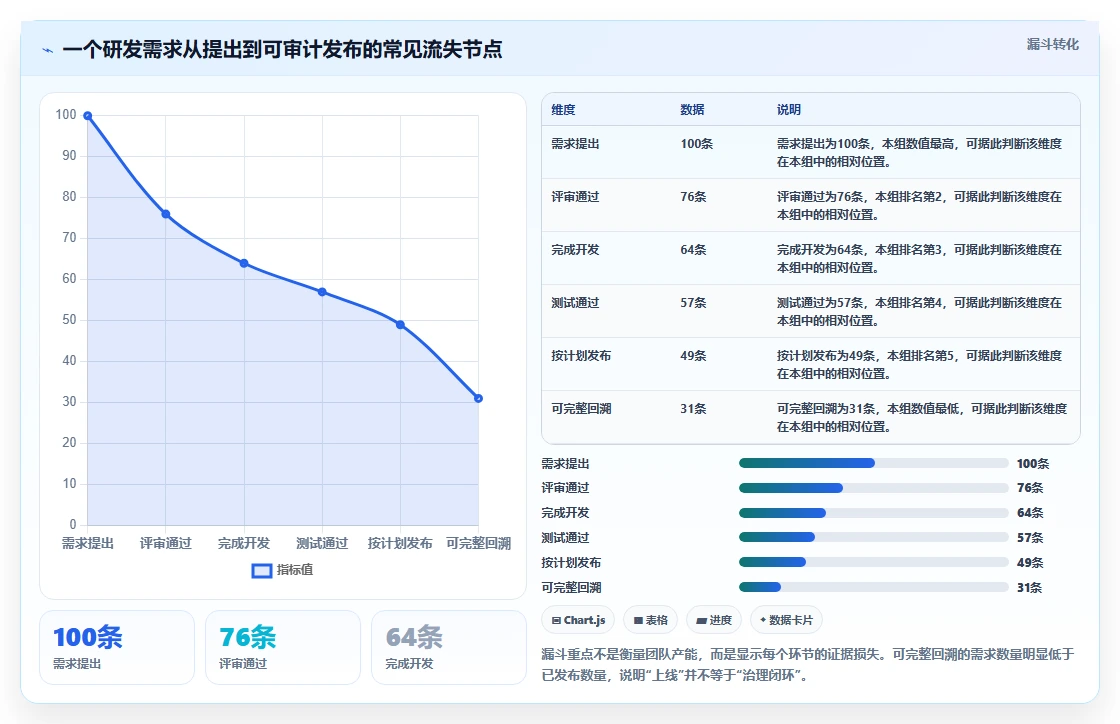This screenshot has height=724, width=1120.
Task: Click the description mentioning 本组排名第2
Action: (919, 206)
